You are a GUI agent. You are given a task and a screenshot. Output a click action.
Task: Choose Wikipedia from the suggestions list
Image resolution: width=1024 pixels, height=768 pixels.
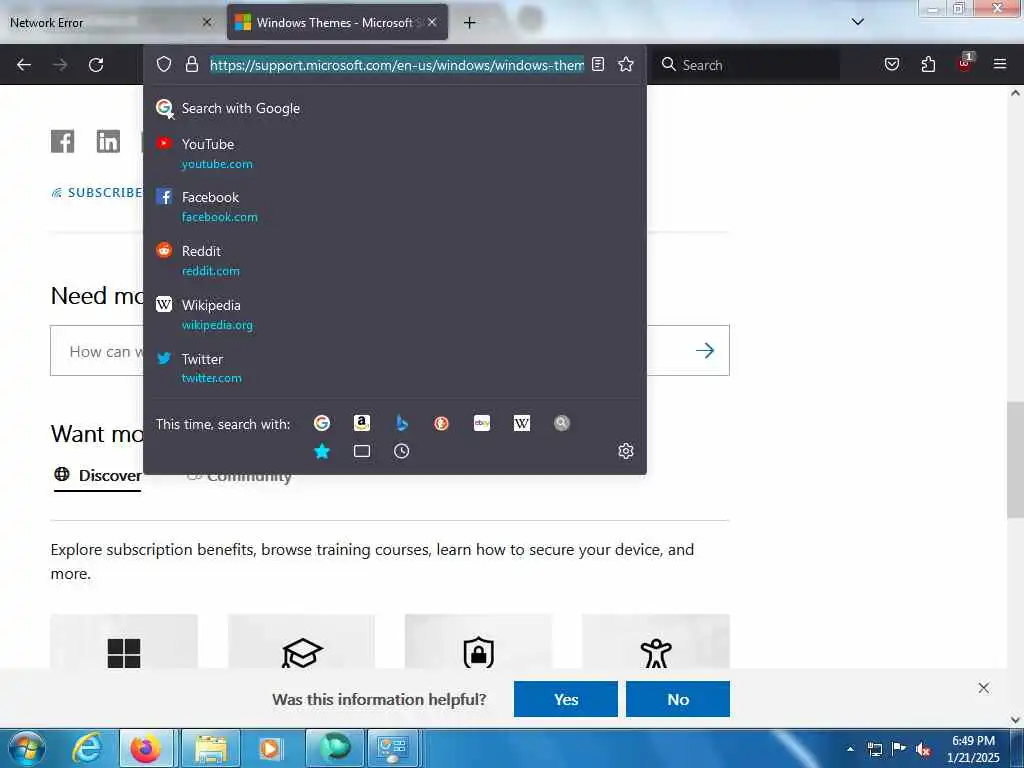click(394, 315)
